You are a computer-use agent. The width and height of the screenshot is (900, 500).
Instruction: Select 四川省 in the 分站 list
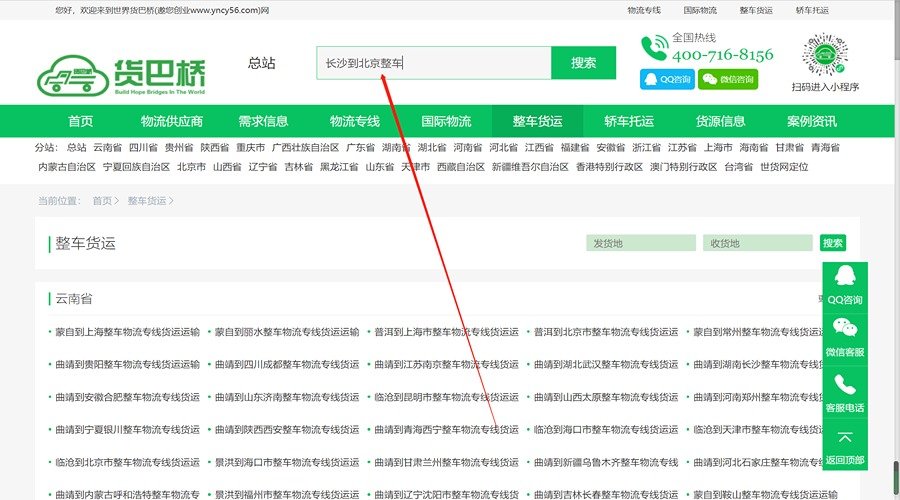(x=143, y=147)
